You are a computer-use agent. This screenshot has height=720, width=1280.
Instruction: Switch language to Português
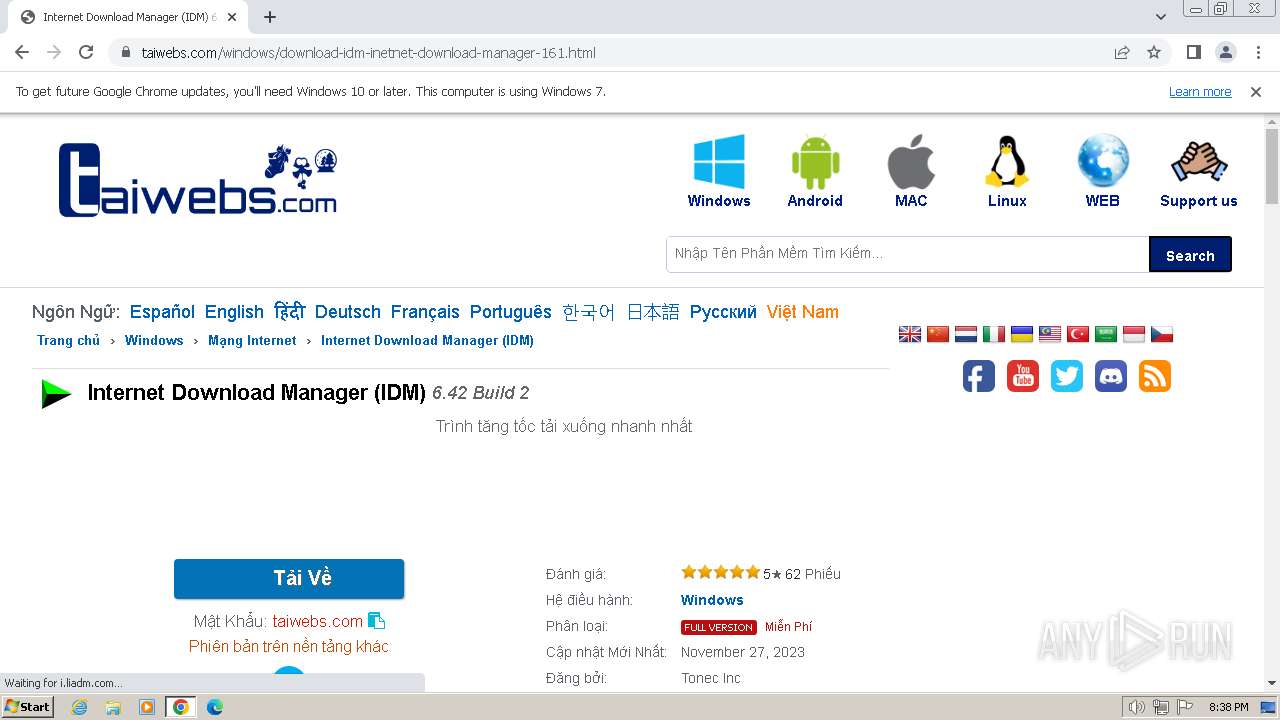511,312
